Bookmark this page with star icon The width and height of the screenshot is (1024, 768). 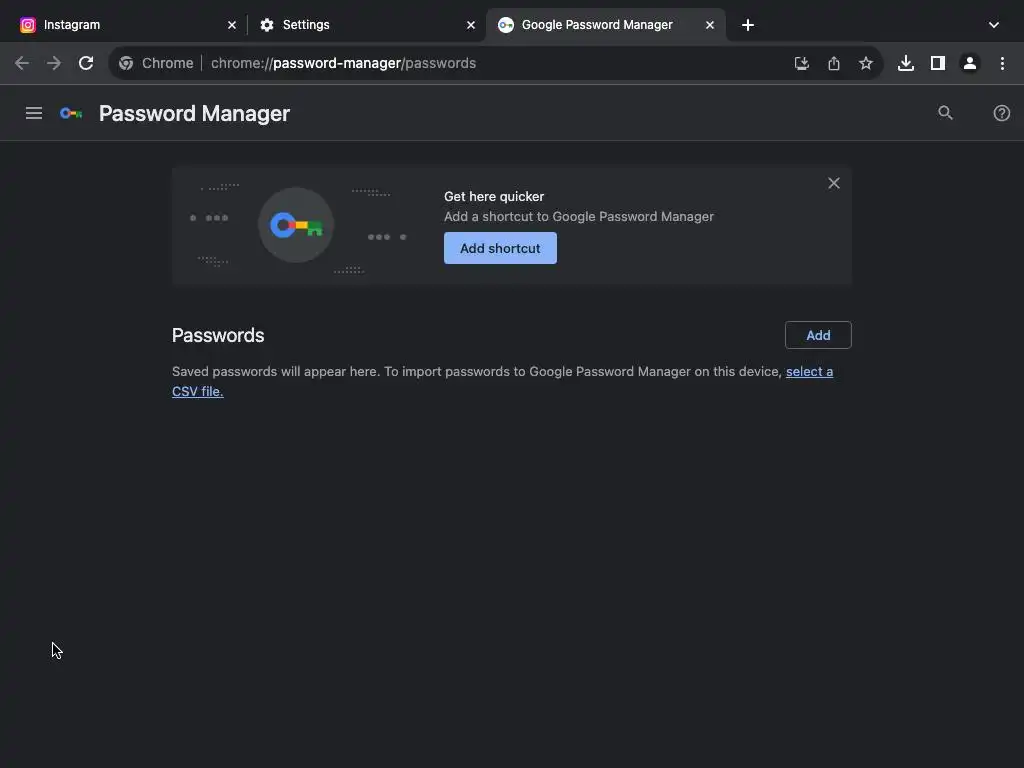point(865,63)
